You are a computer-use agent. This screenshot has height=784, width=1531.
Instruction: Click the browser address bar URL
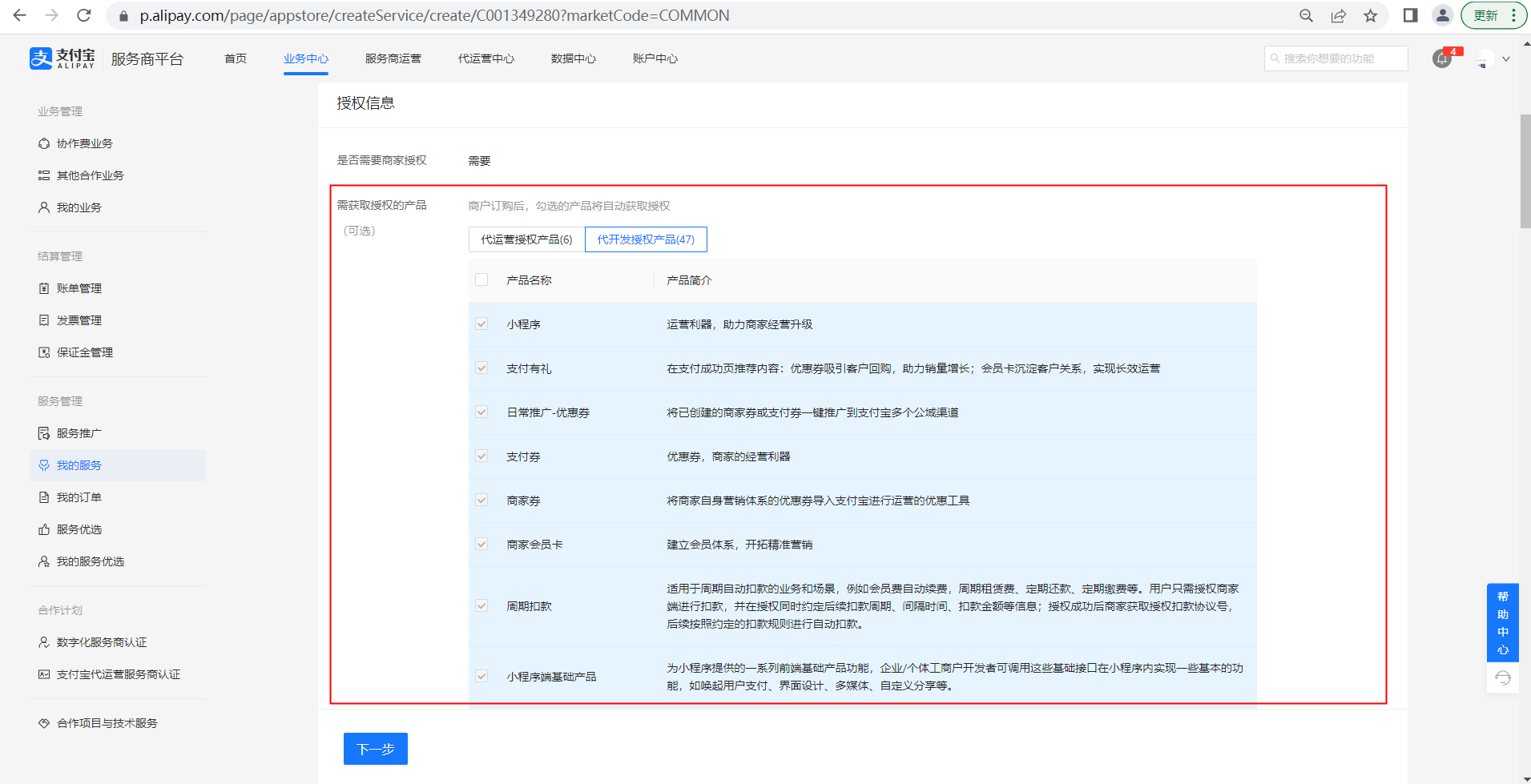(x=434, y=15)
